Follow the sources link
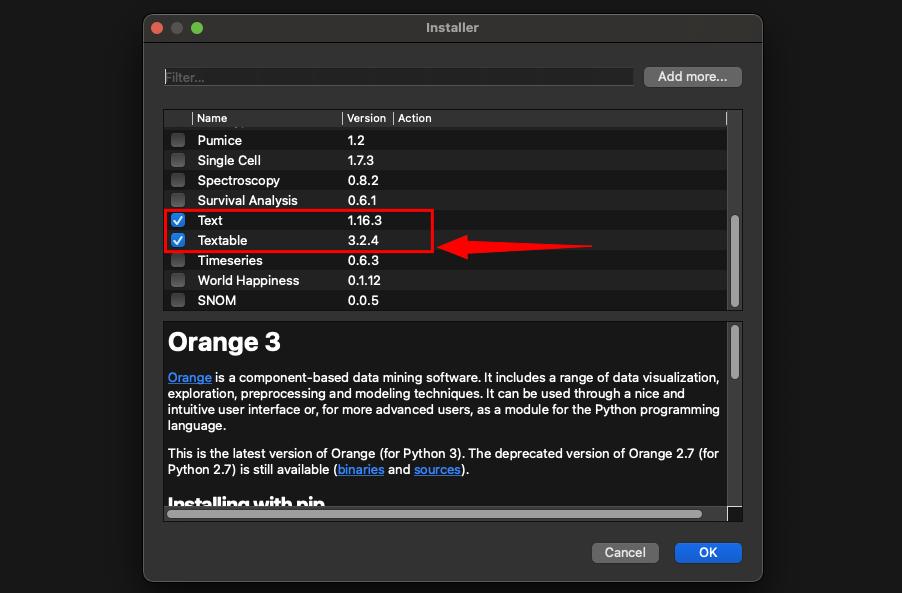The height and width of the screenshot is (593, 902). click(437, 469)
